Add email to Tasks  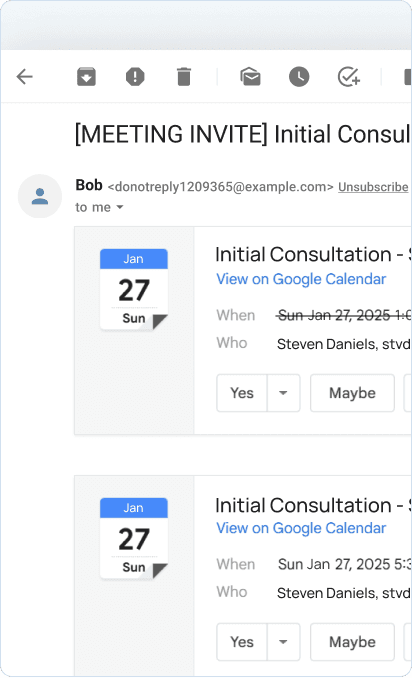(x=348, y=77)
